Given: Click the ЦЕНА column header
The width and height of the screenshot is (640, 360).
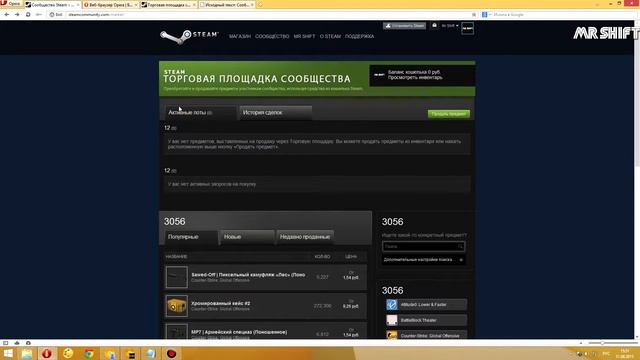Looking at the screenshot, I should pyautogui.click(x=351, y=257).
